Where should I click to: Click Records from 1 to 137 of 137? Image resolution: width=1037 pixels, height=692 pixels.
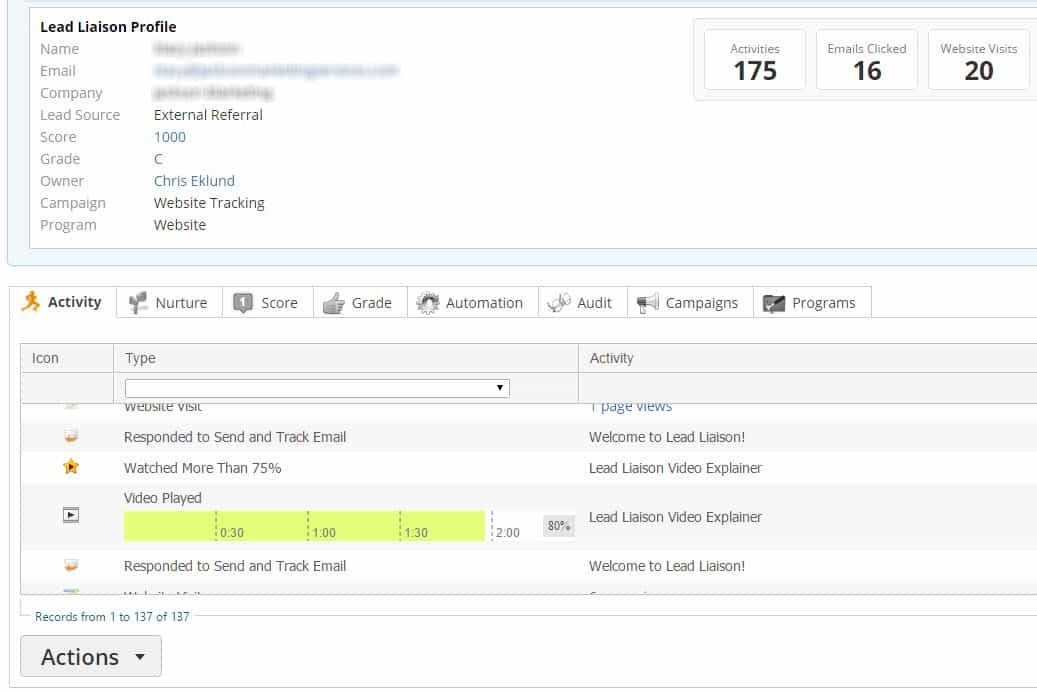pos(112,617)
